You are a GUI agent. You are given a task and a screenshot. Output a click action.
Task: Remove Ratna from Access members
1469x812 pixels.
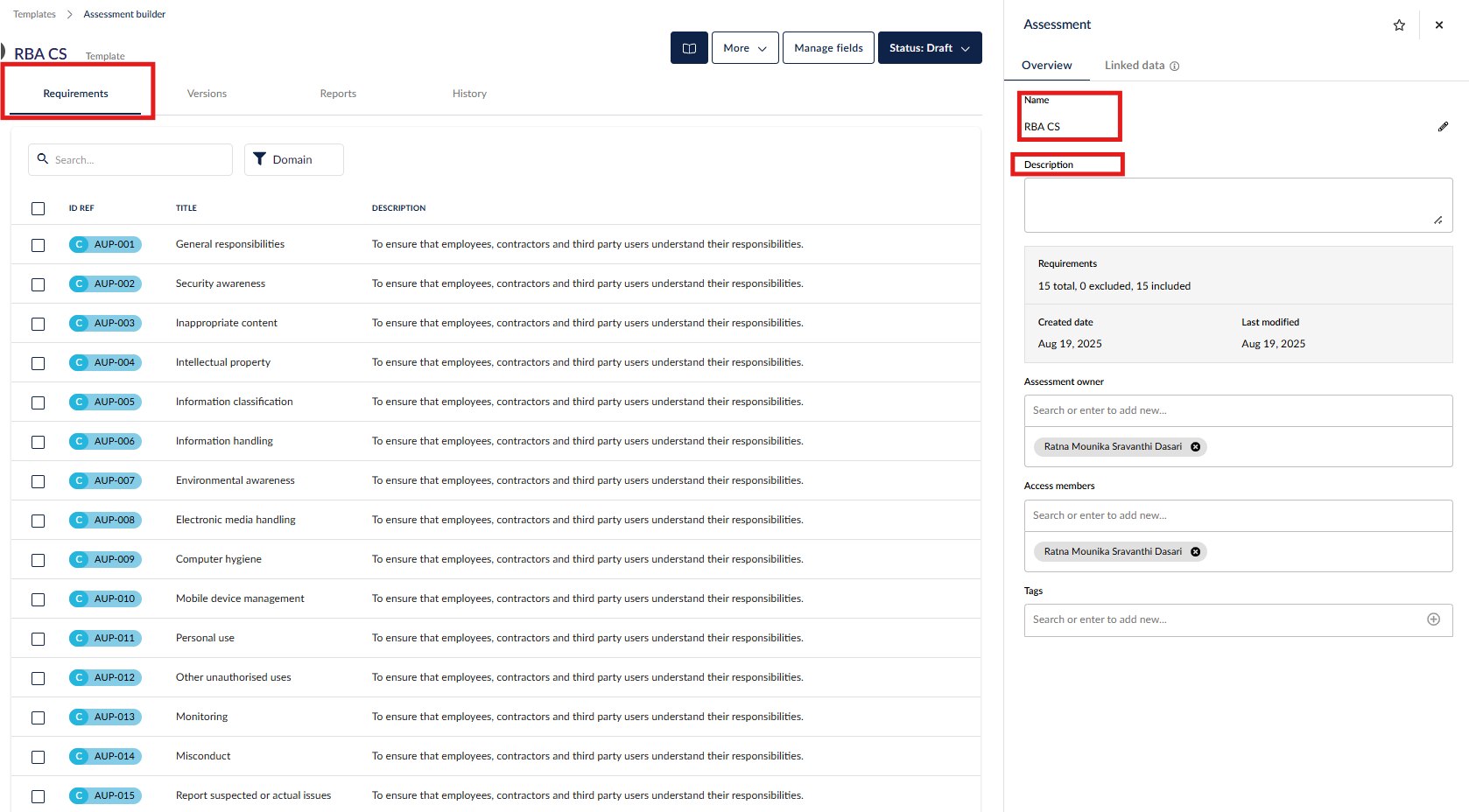tap(1195, 552)
